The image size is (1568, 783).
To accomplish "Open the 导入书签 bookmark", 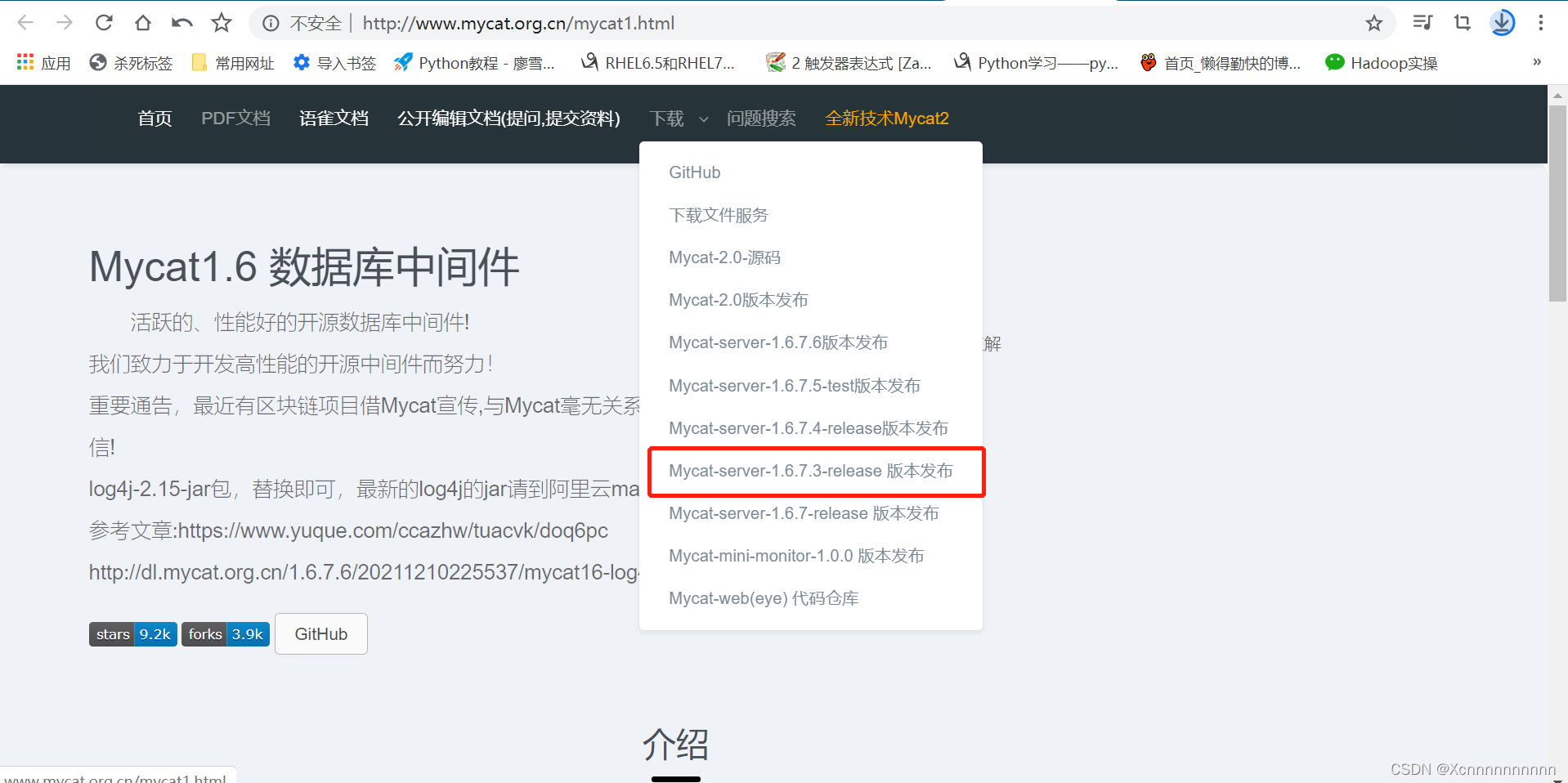I will click(334, 63).
